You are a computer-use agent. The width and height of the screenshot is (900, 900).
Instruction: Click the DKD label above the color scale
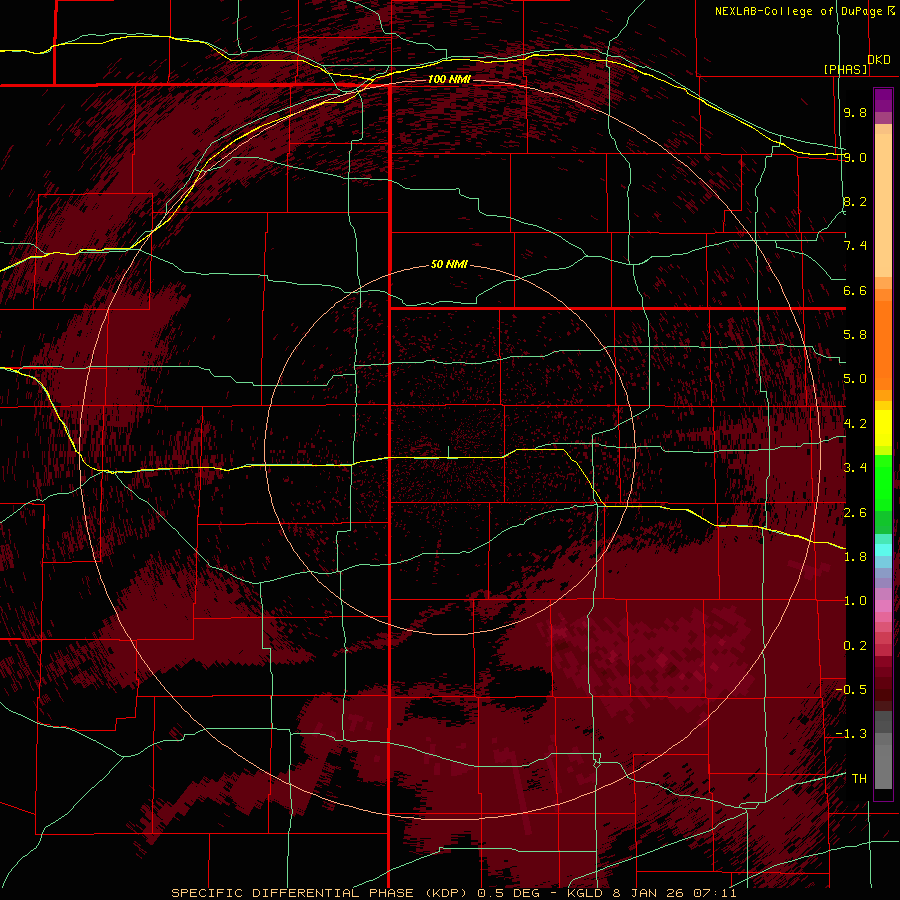pyautogui.click(x=879, y=60)
